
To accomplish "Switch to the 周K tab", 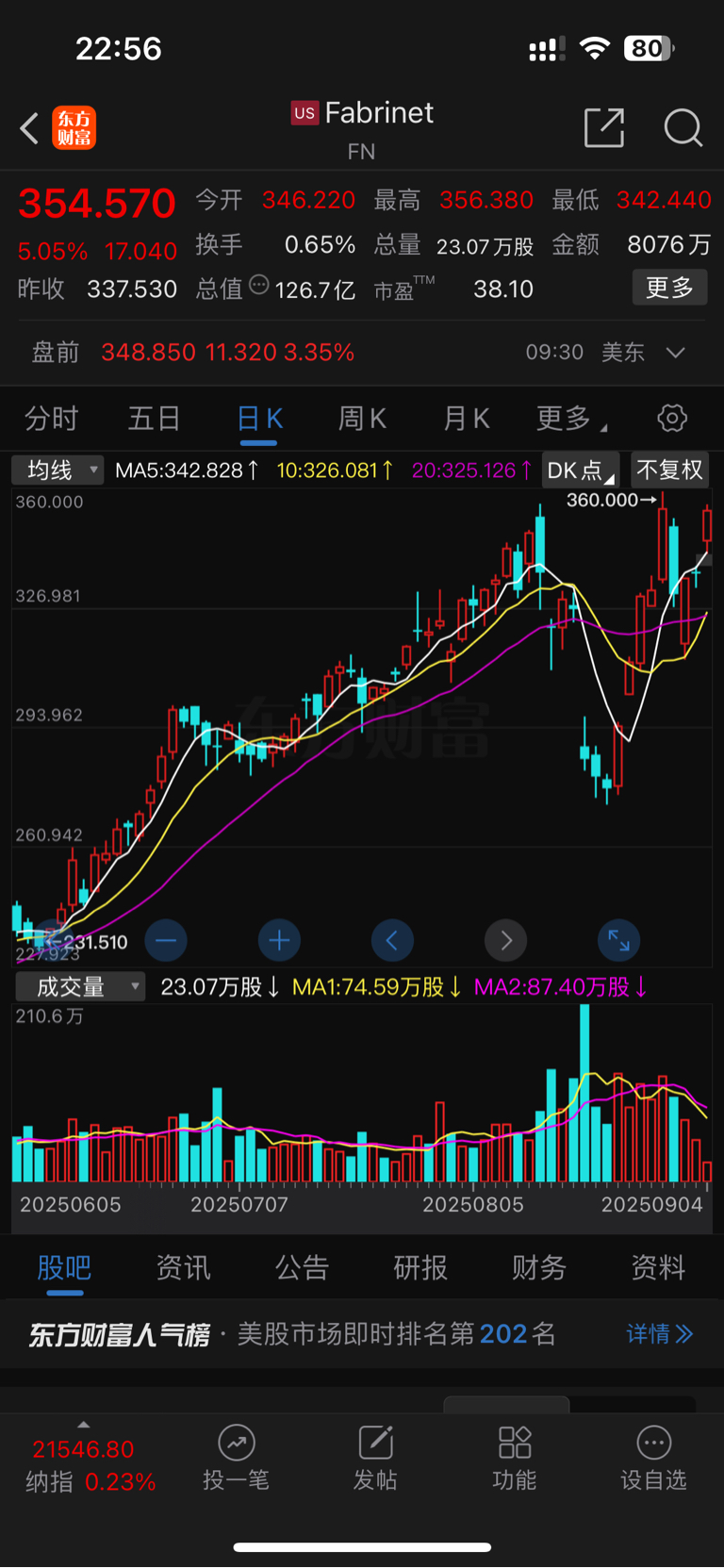I will click(x=362, y=419).
